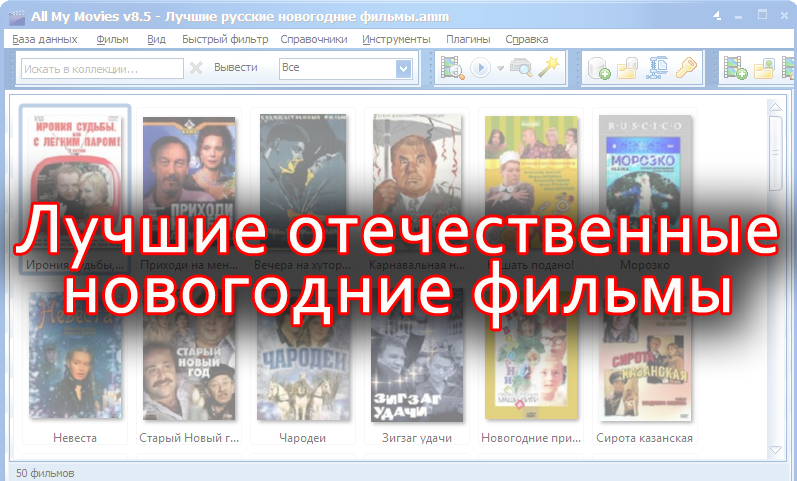Image resolution: width=797 pixels, height=481 pixels.
Task: Open the "Справочники" menu
Action: tap(314, 39)
